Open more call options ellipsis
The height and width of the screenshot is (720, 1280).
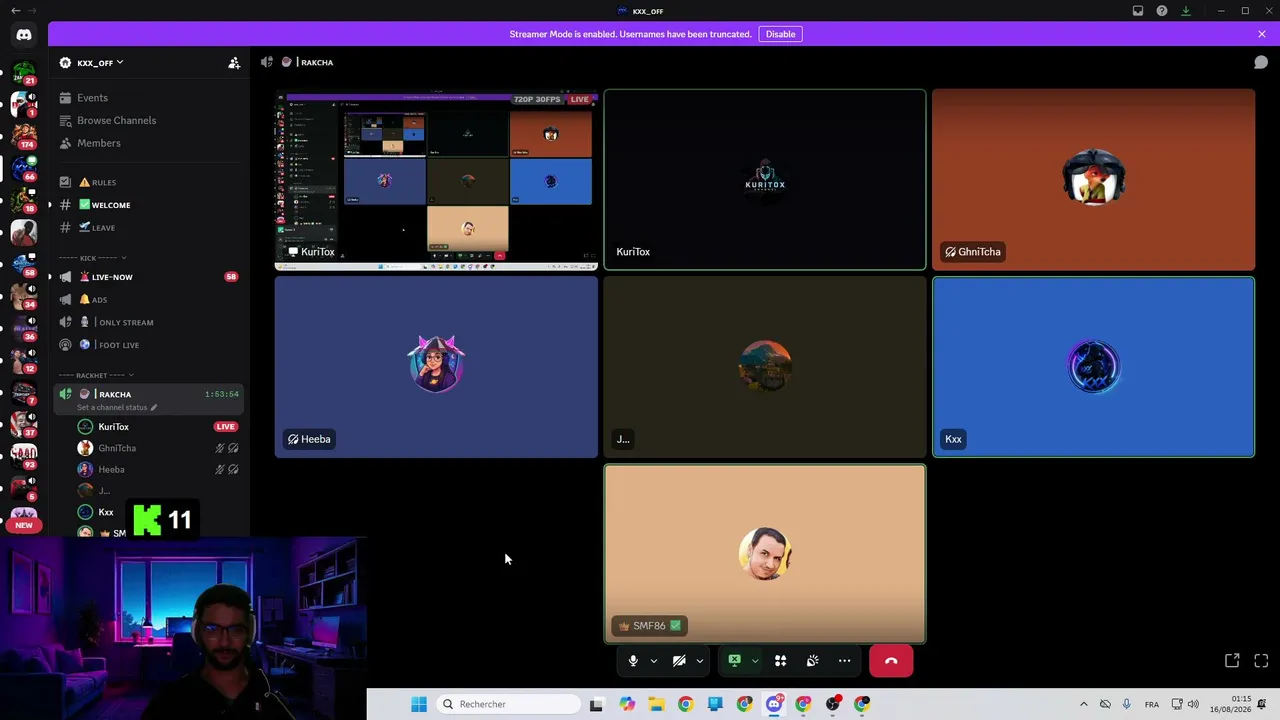845,661
